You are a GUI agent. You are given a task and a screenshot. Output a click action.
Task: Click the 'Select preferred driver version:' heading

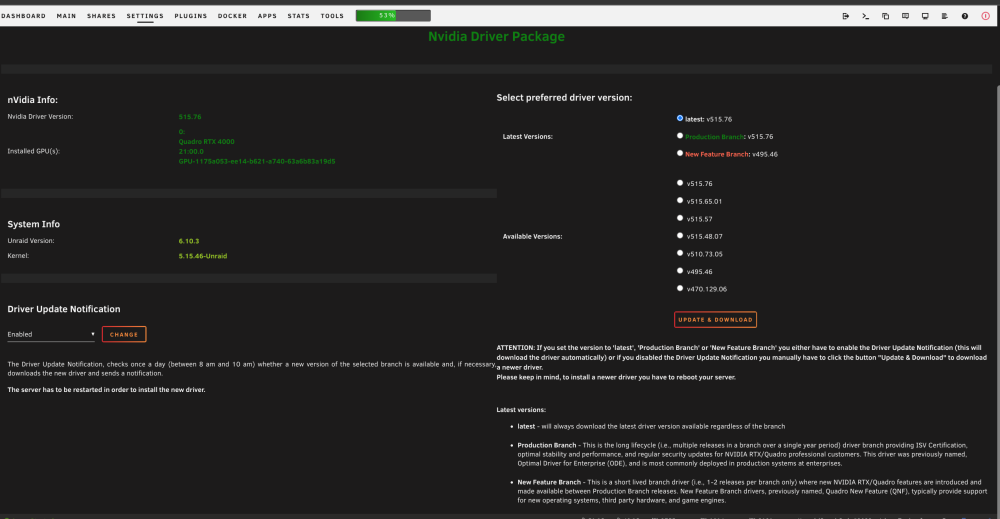coord(564,98)
